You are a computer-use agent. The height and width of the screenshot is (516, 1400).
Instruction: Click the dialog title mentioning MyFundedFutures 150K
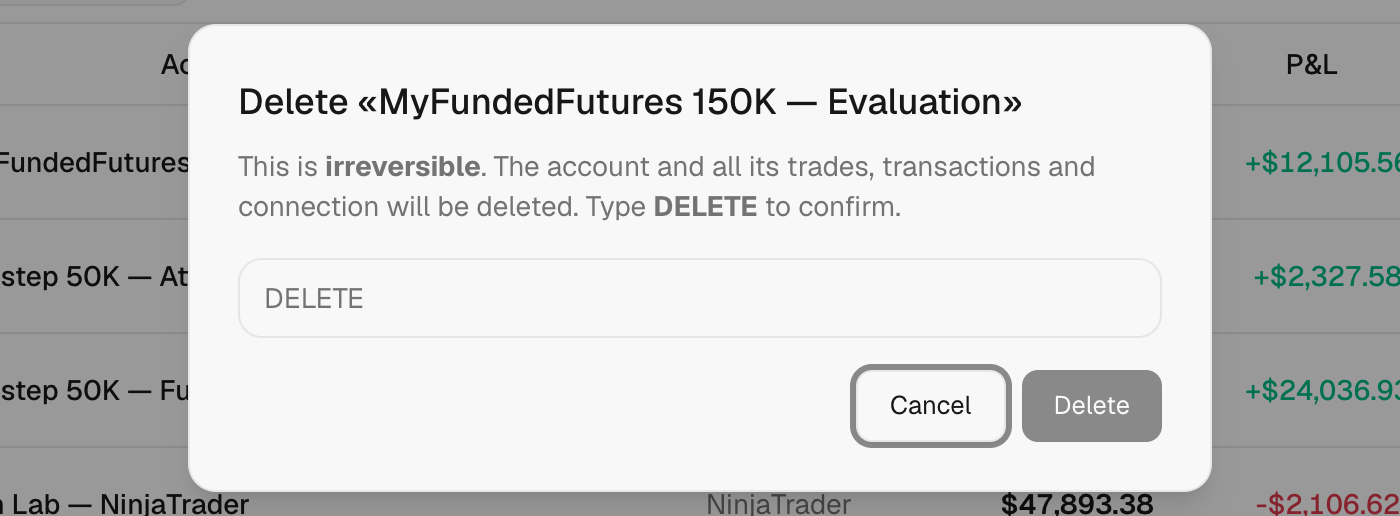pyautogui.click(x=630, y=102)
